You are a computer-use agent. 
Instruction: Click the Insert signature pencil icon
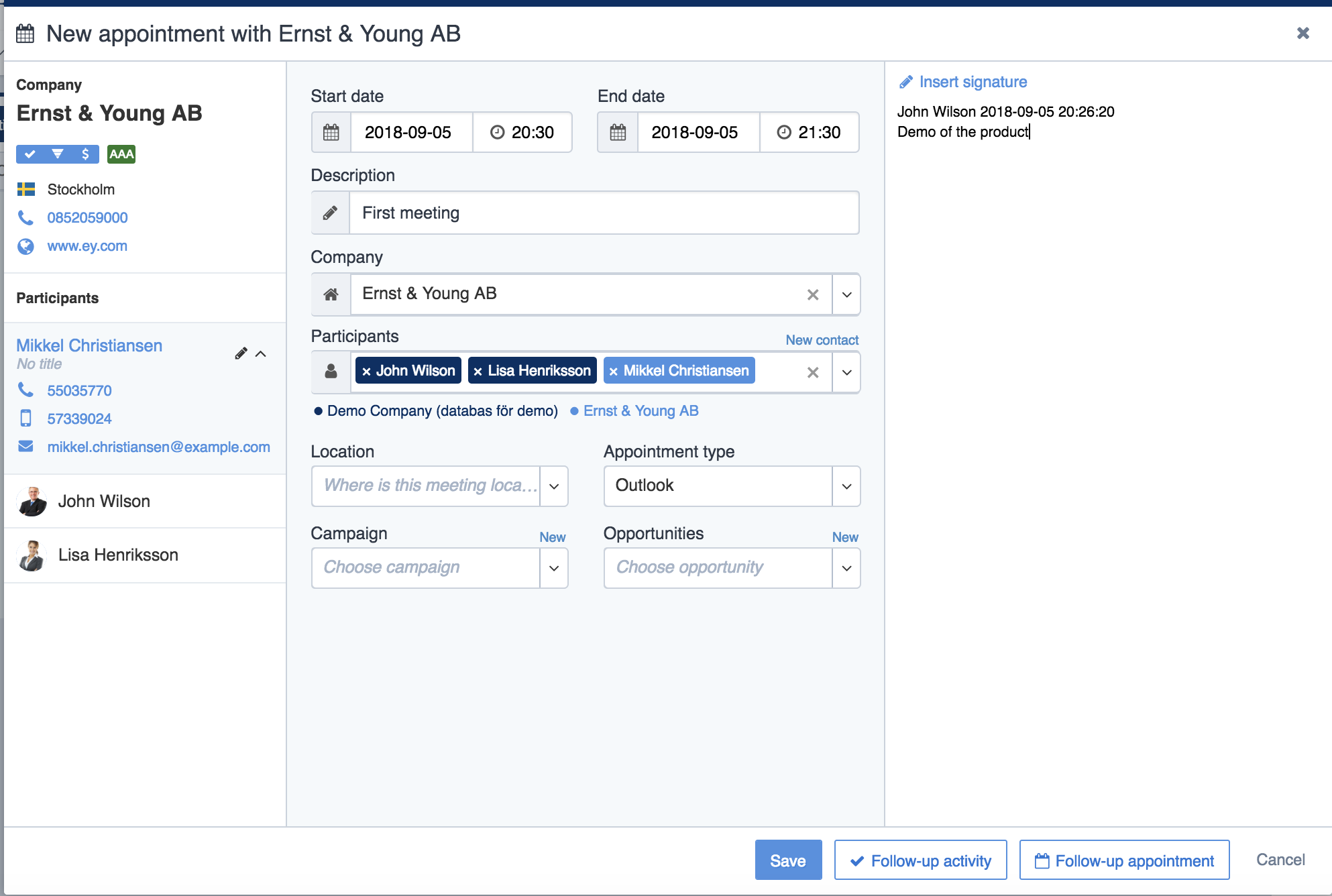pyautogui.click(x=906, y=82)
